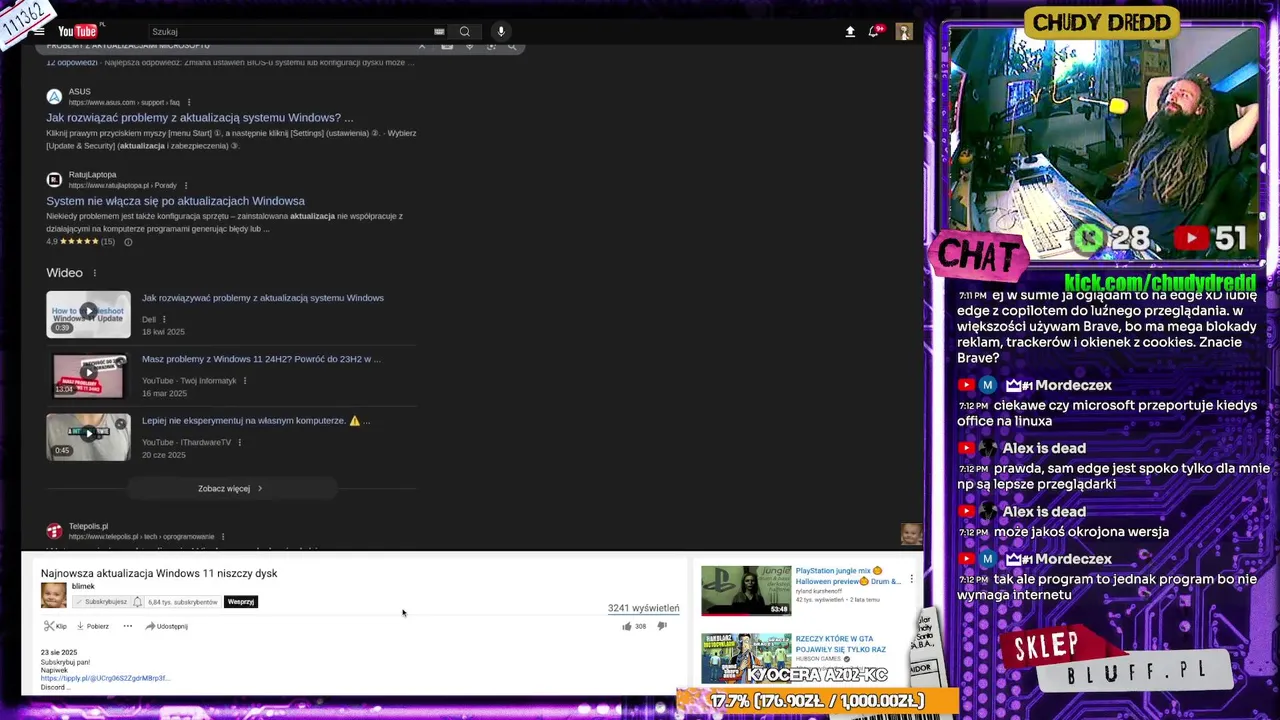Play the Windows 11 24H2 video thumbnail

pyautogui.click(x=88, y=376)
